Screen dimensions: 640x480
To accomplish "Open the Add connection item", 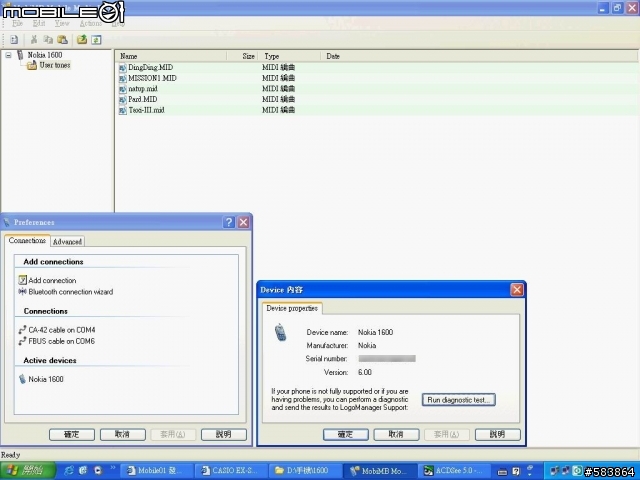I will coord(51,281).
